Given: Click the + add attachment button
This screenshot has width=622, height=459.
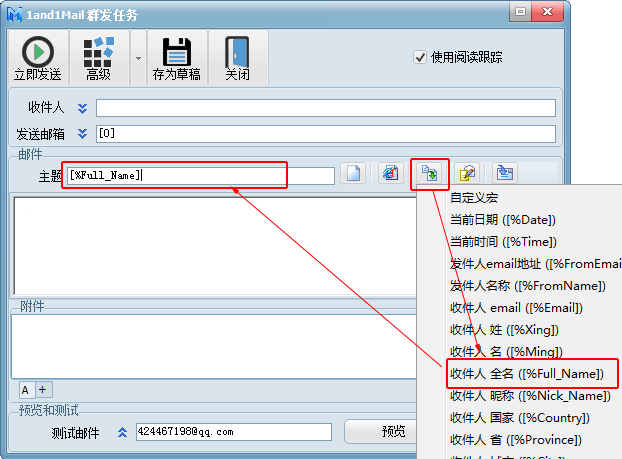Looking at the screenshot, I should pyautogui.click(x=43, y=390).
